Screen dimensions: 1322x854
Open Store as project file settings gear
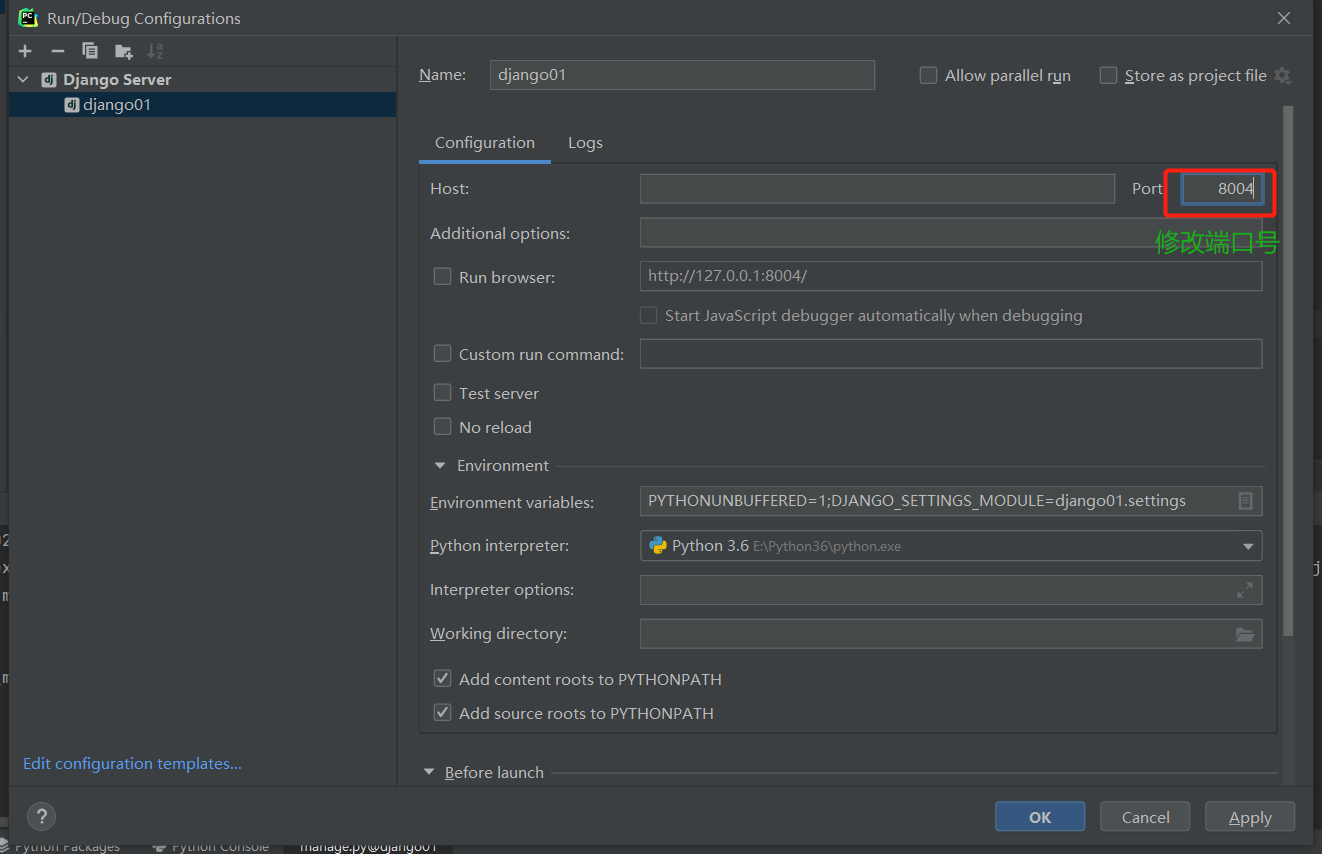point(1283,76)
